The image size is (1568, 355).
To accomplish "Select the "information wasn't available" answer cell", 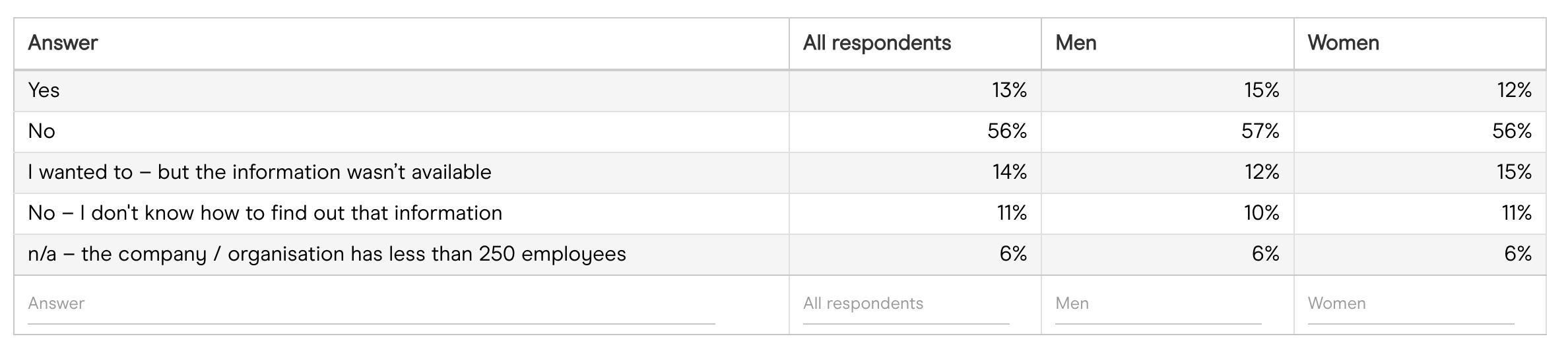I will coord(259,172).
